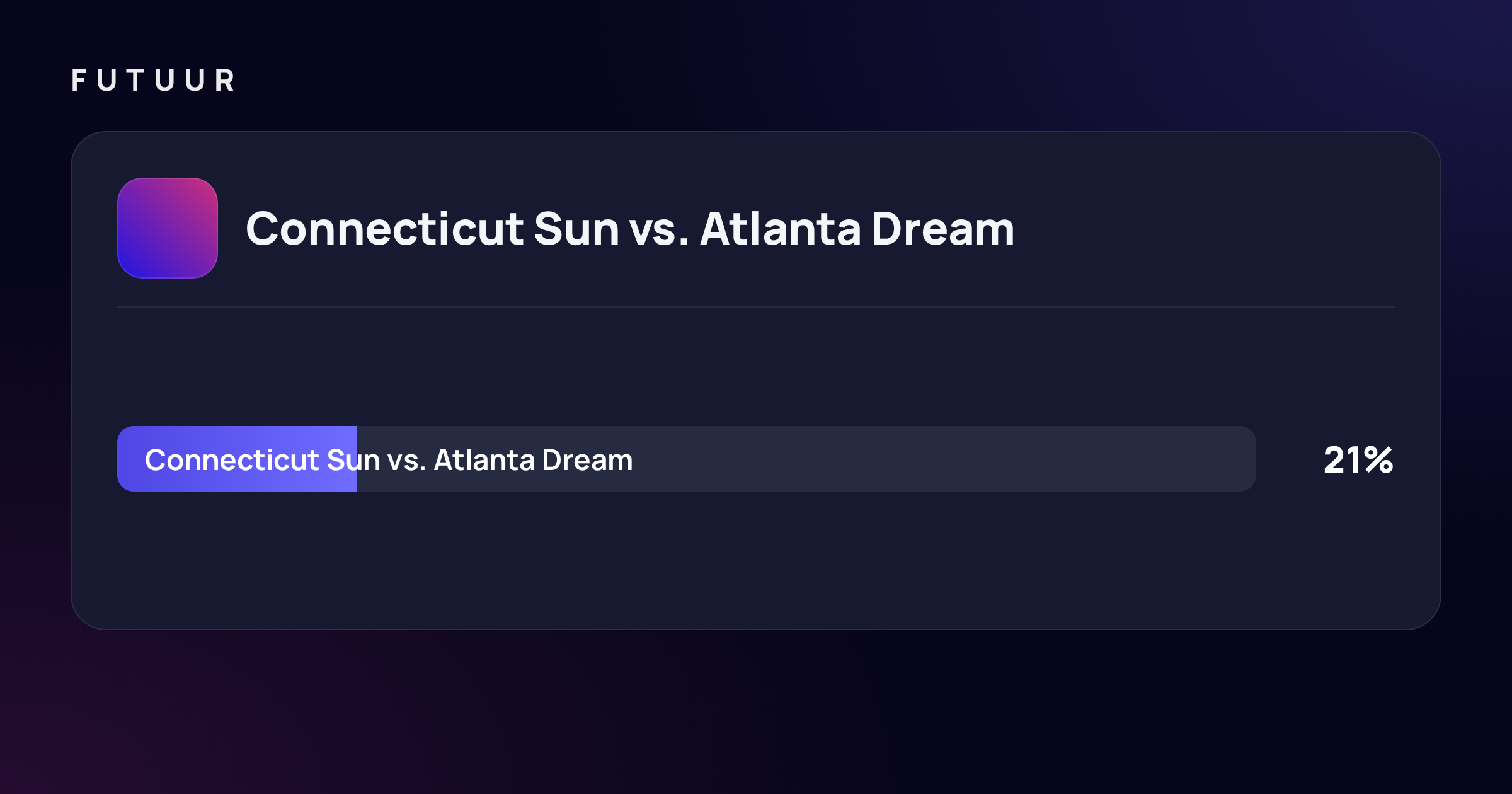Viewport: 1512px width, 794px height.
Task: Click the word Connecticut in the heading
Action: click(x=384, y=229)
